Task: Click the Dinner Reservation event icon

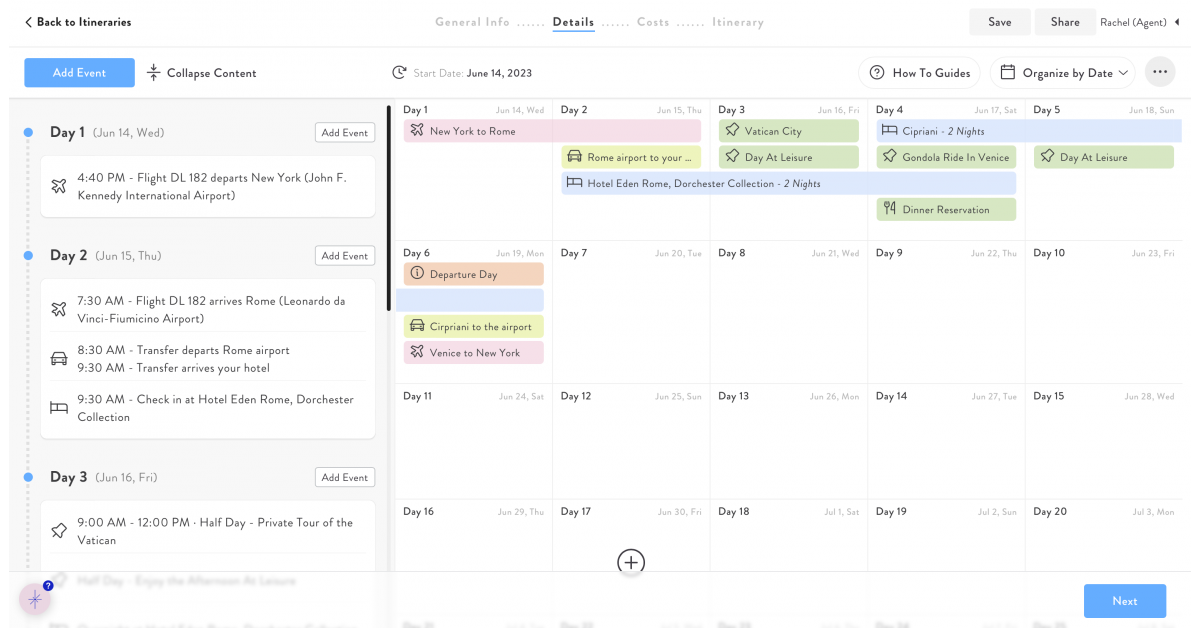Action: 890,210
